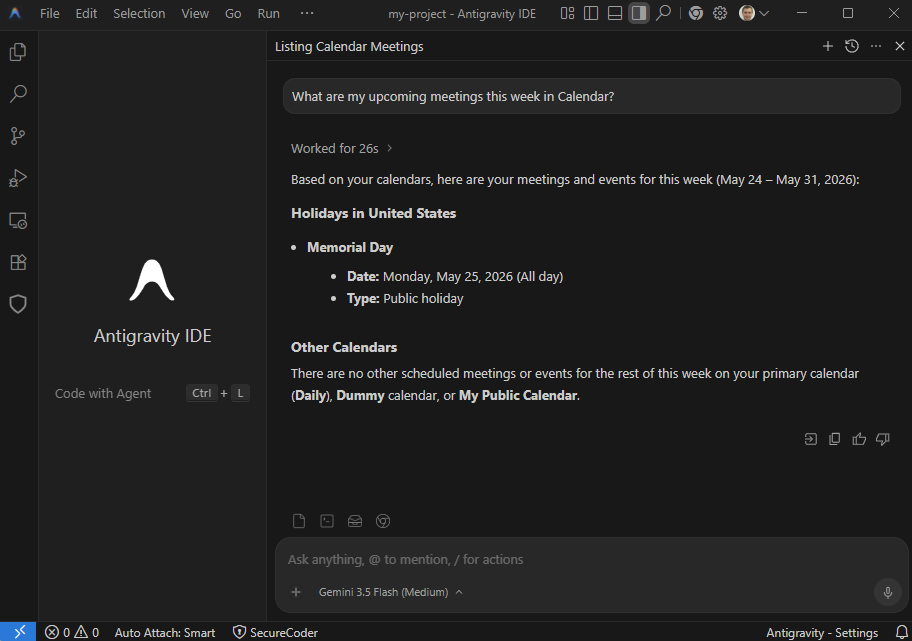Open the Chrome browser icon in title bar
Screen dimensions: 912x641
[696, 13]
